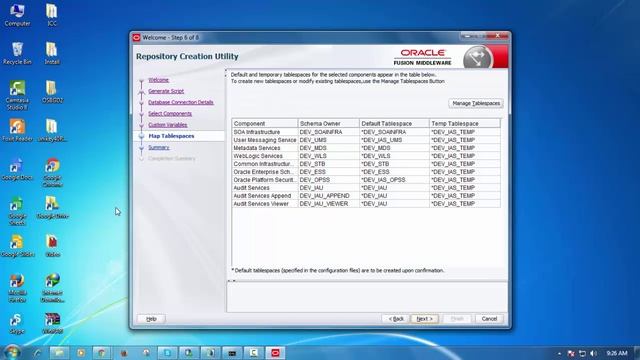Click the Temp Tablespace column header
This screenshot has width=640, height=360.
tap(465, 123)
